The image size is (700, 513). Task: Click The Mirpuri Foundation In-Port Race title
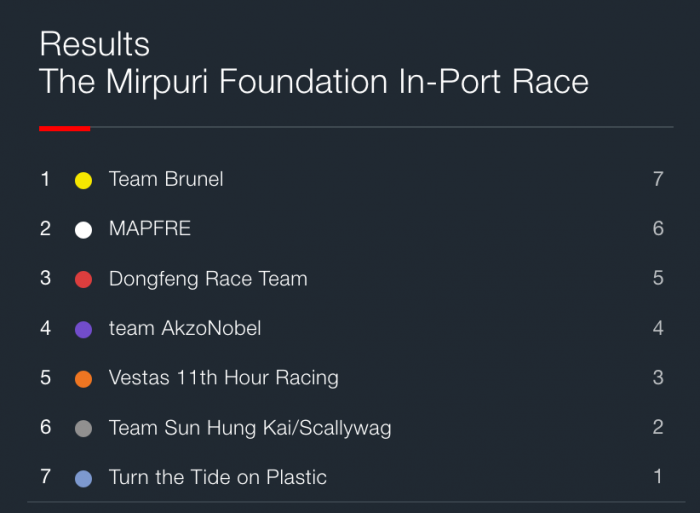pyautogui.click(x=314, y=82)
